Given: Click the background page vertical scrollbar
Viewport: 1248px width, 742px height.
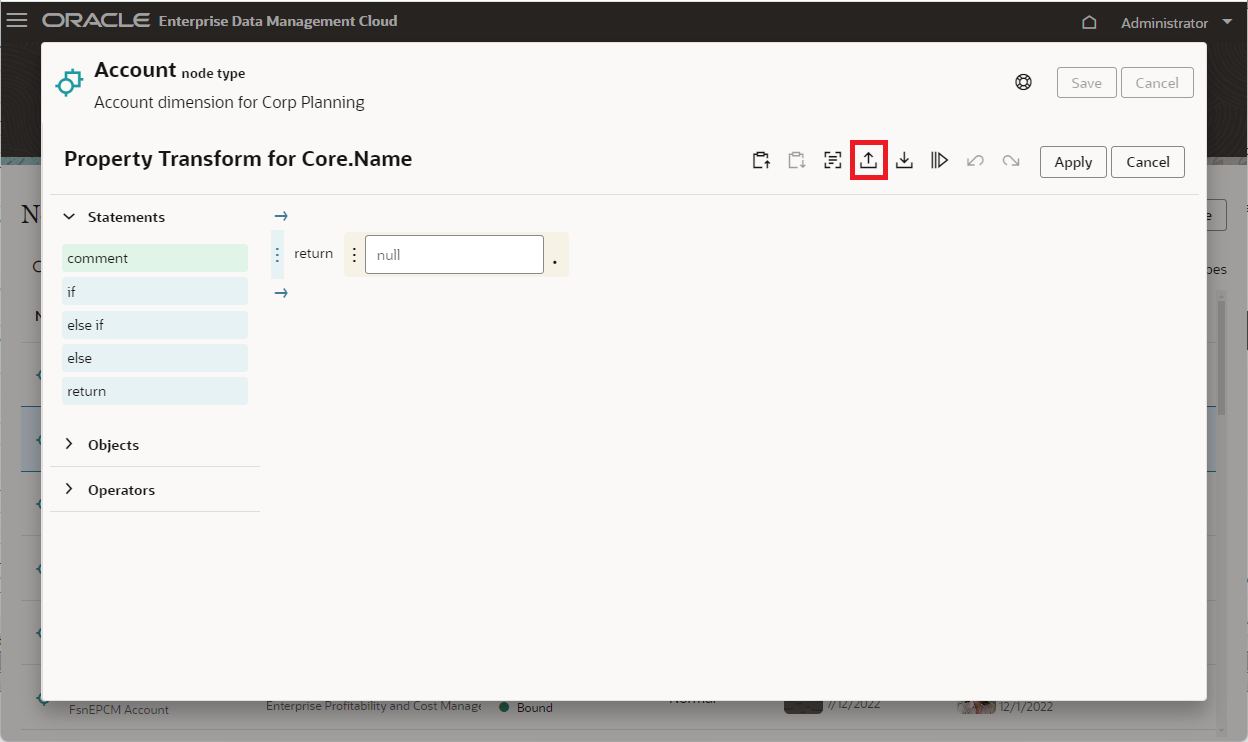Looking at the screenshot, I should pyautogui.click(x=1221, y=357).
